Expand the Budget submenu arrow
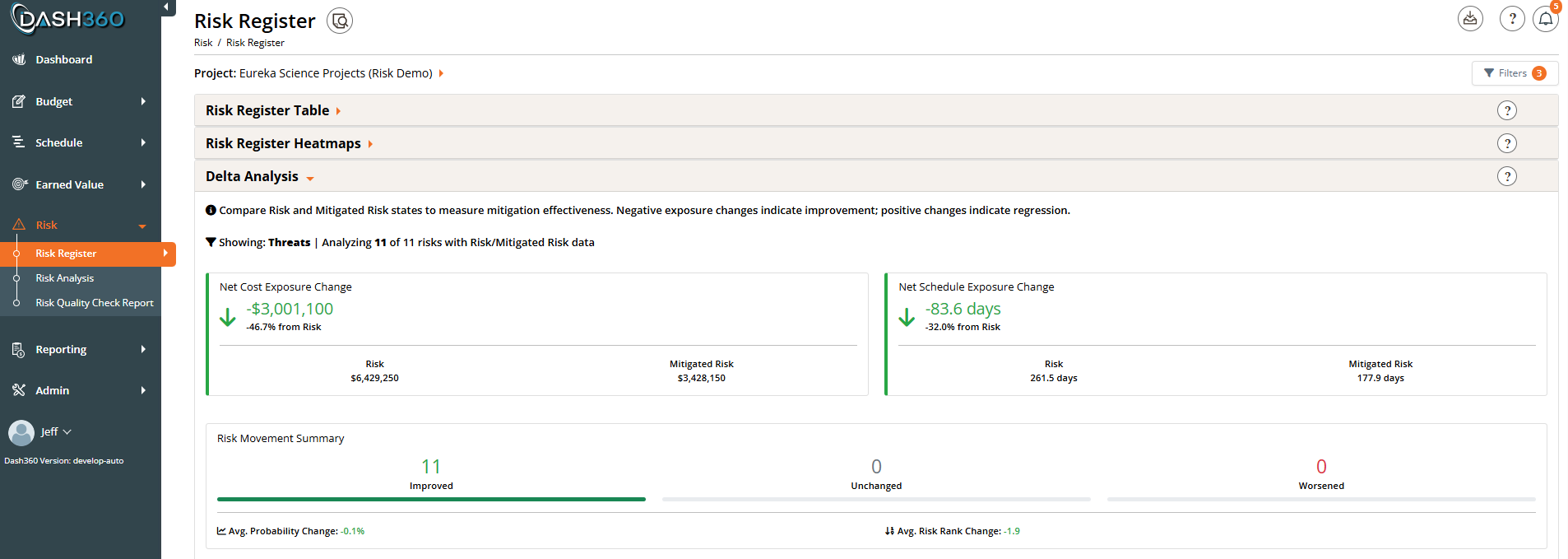Screen dimensions: 1568x559 click(x=143, y=101)
